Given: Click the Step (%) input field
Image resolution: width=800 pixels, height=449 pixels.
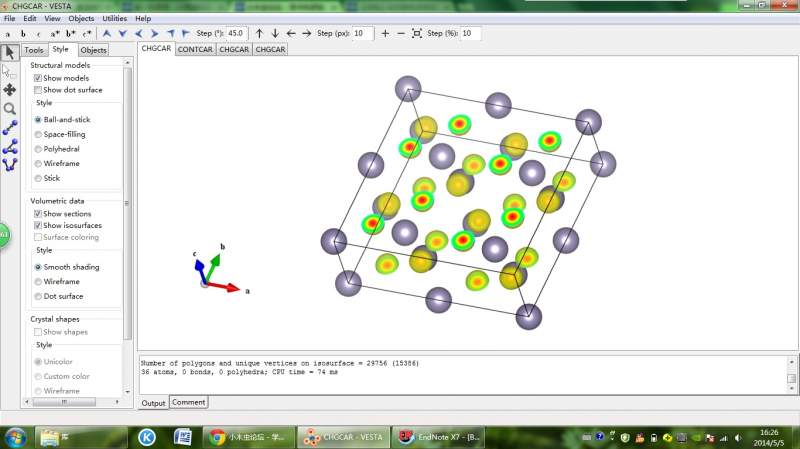Looking at the screenshot, I should coord(470,34).
